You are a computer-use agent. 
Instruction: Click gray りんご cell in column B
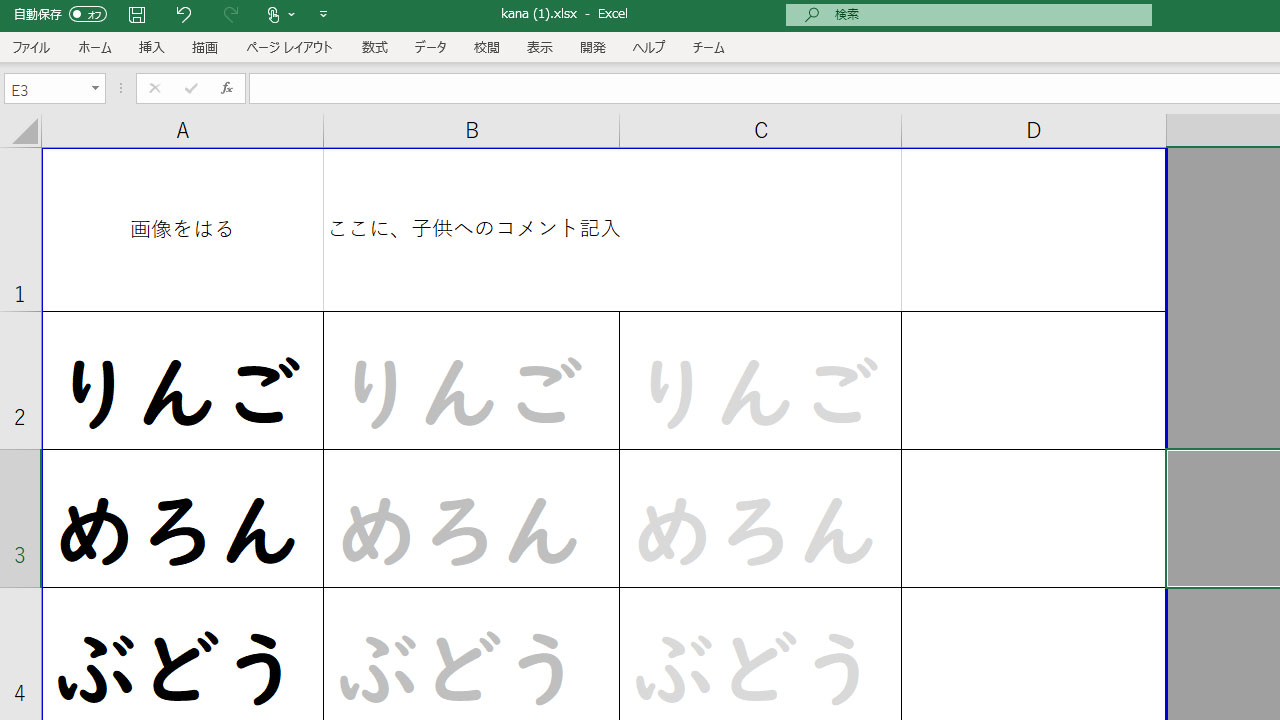coord(471,380)
